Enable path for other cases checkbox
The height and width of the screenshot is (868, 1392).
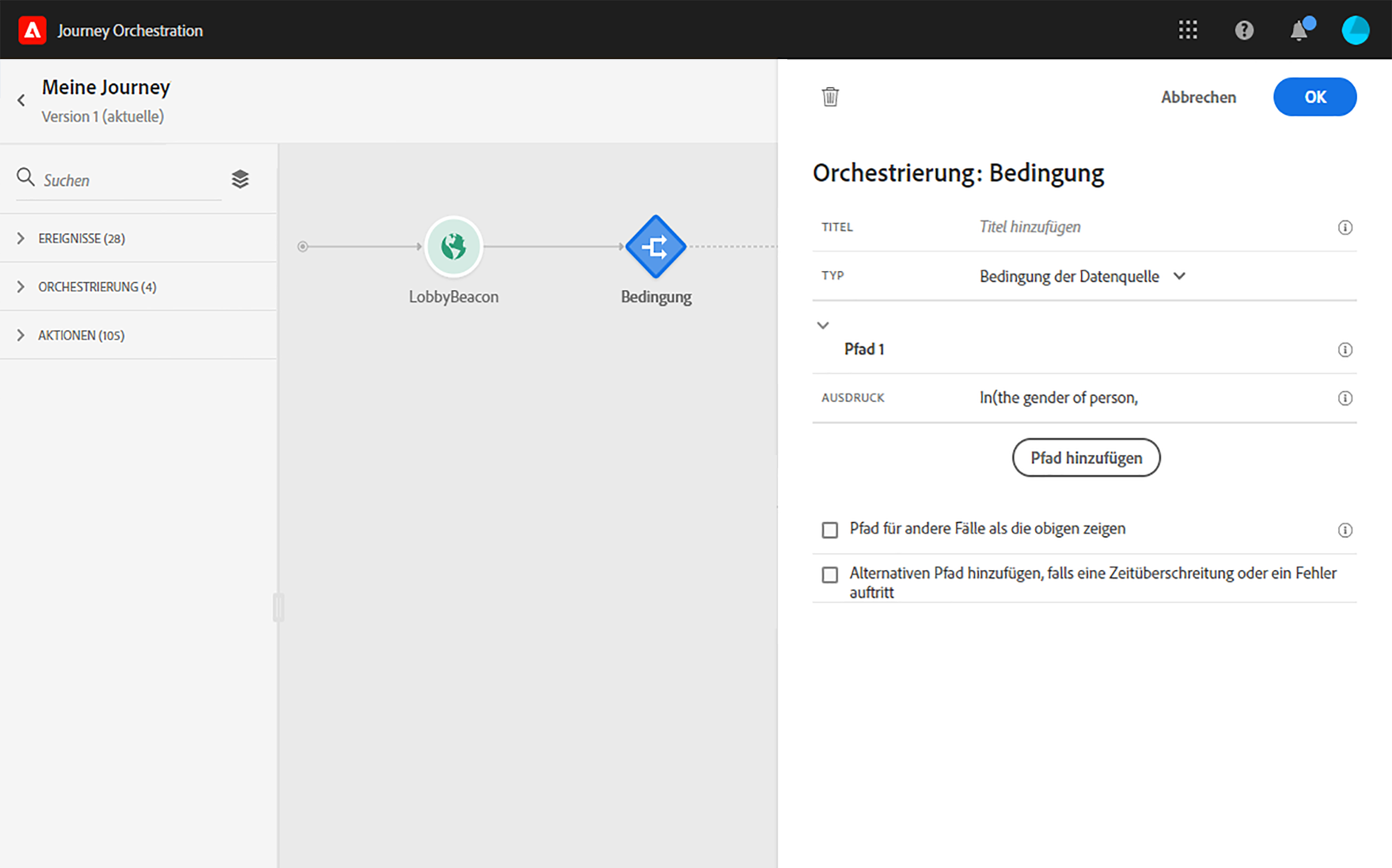tap(830, 530)
